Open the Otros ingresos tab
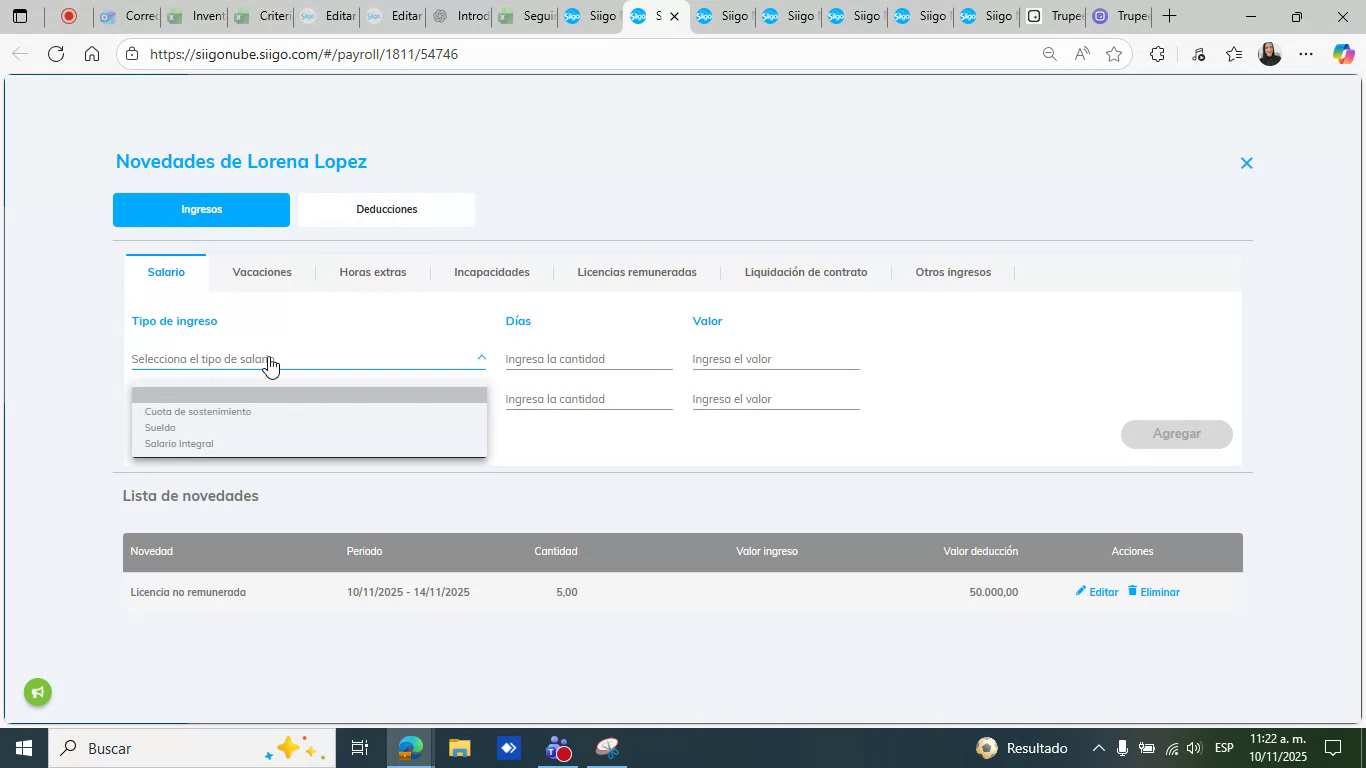The image size is (1366, 768). pyautogui.click(x=953, y=272)
